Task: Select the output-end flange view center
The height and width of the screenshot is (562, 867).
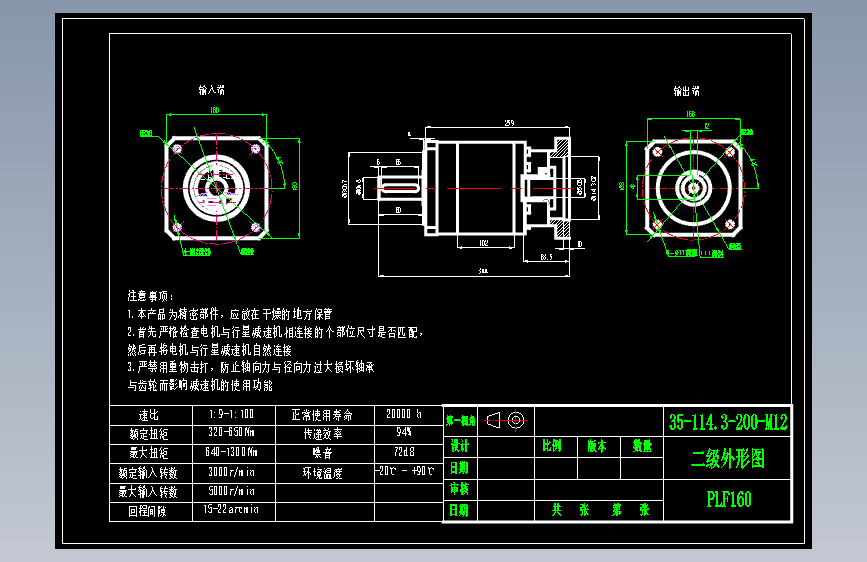Action: (x=693, y=189)
